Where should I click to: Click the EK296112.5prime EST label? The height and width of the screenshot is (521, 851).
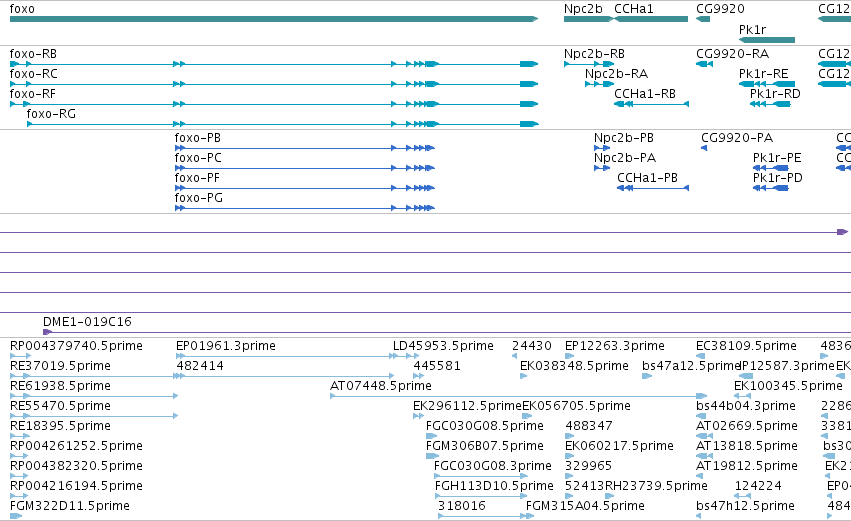coord(467,406)
